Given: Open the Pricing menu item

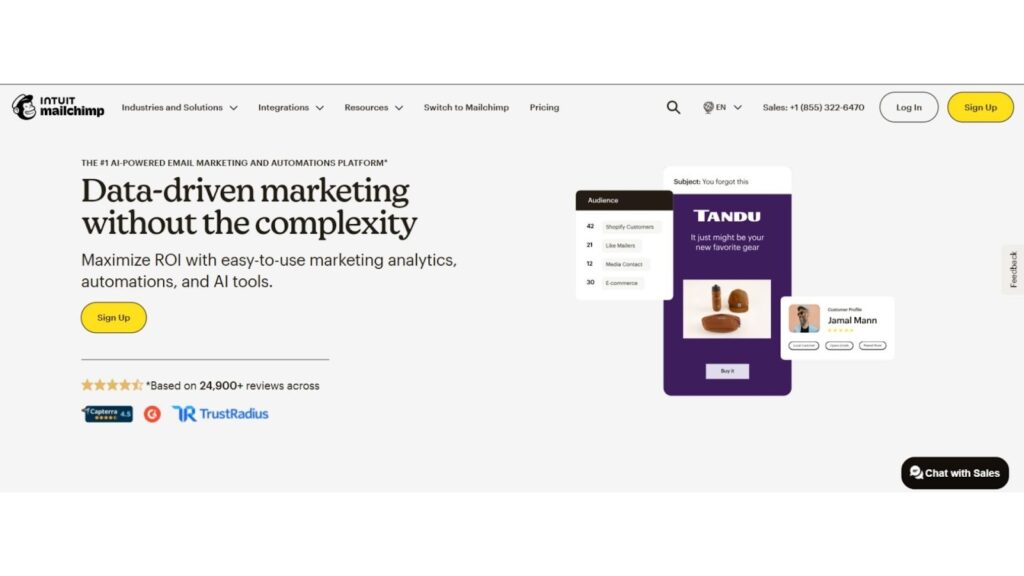Looking at the screenshot, I should click(544, 107).
